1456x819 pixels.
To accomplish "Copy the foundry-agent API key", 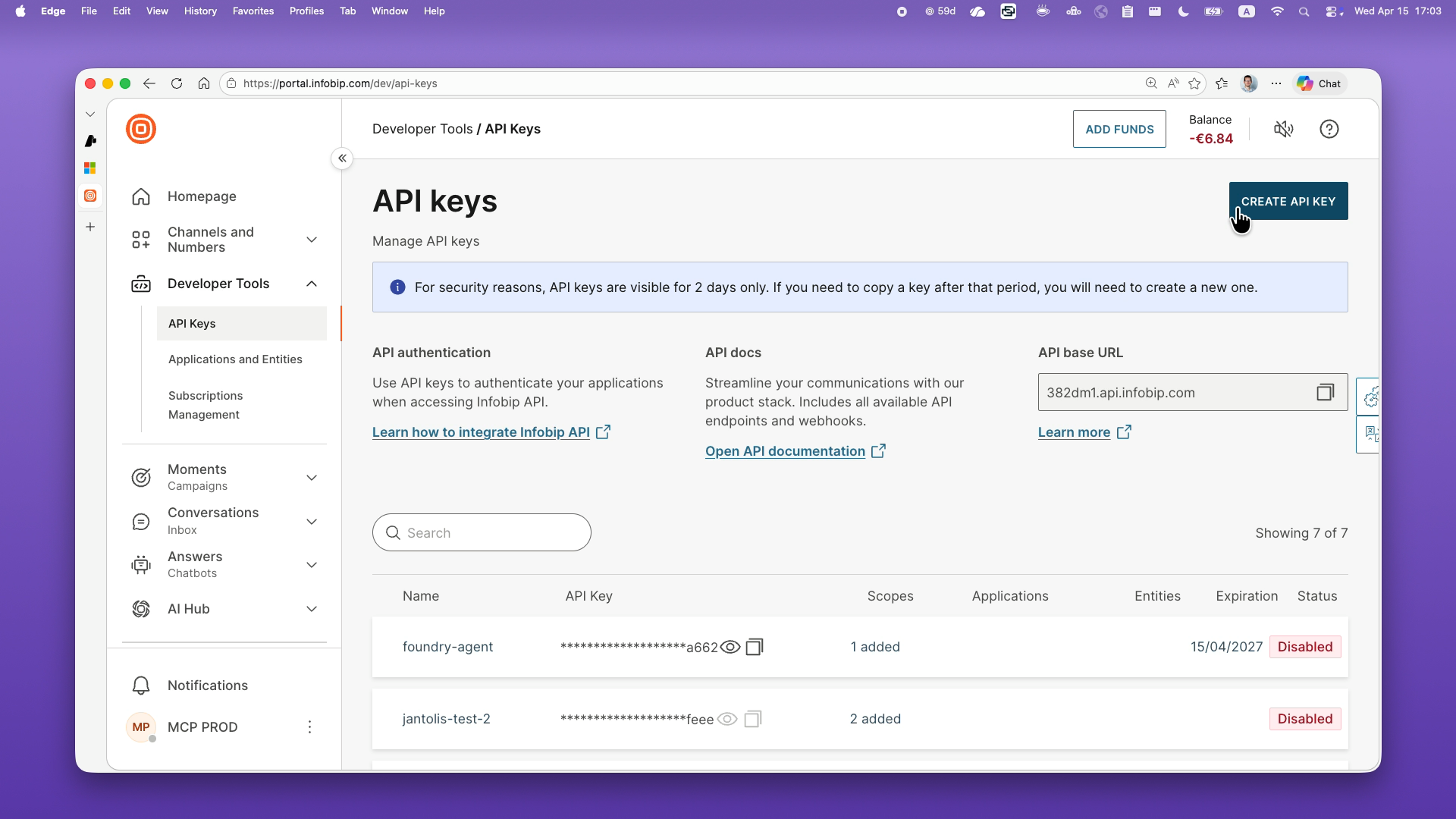I will 753,647.
